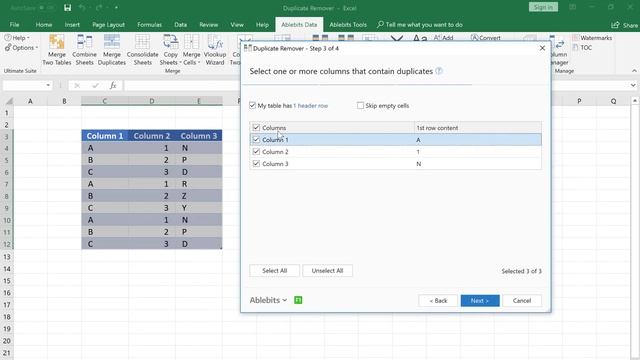Toggle the Columns header checkbox
The height and width of the screenshot is (360, 640).
256,128
